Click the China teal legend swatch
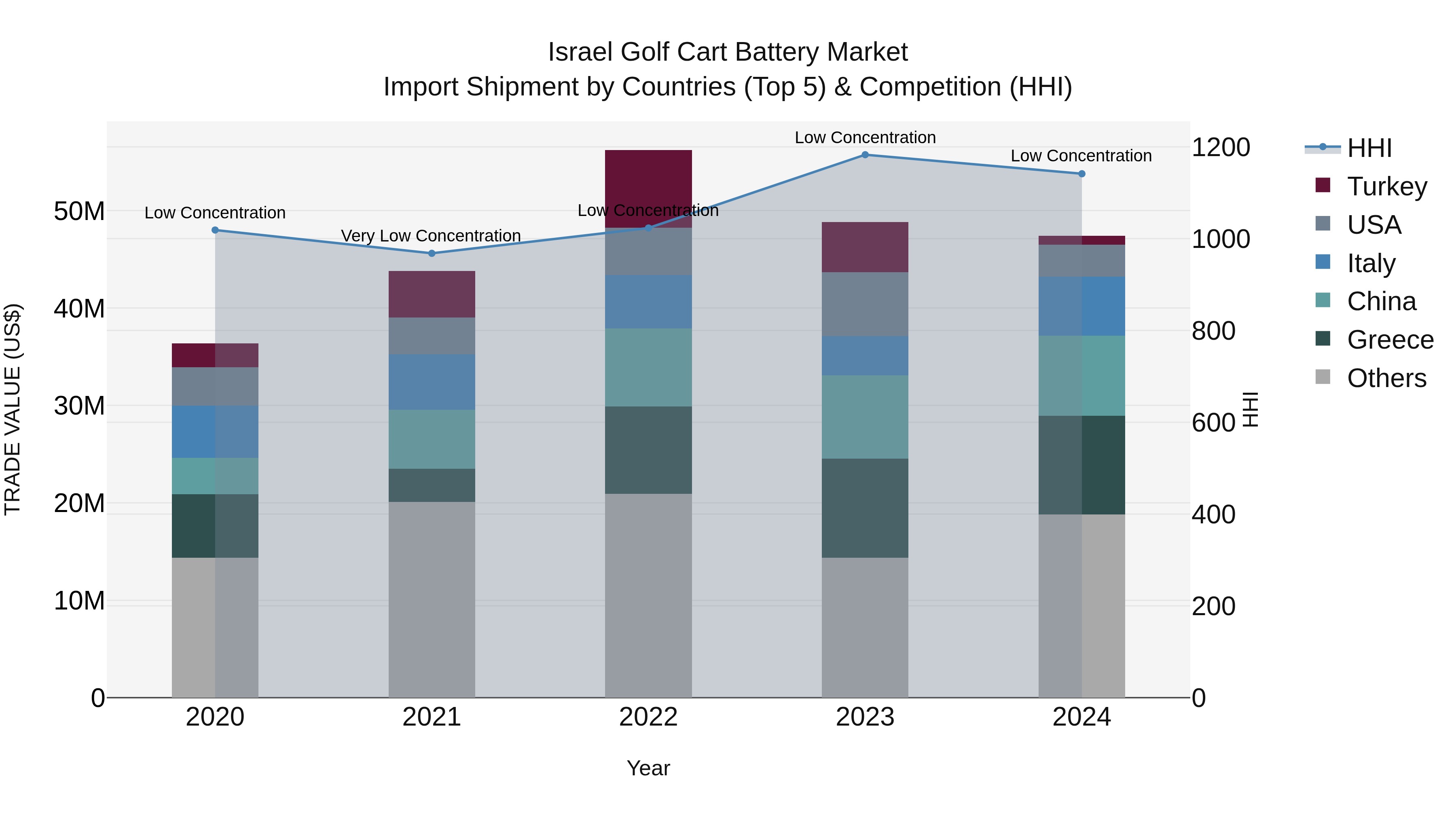Viewport: 1456px width, 819px height. [x=1323, y=300]
